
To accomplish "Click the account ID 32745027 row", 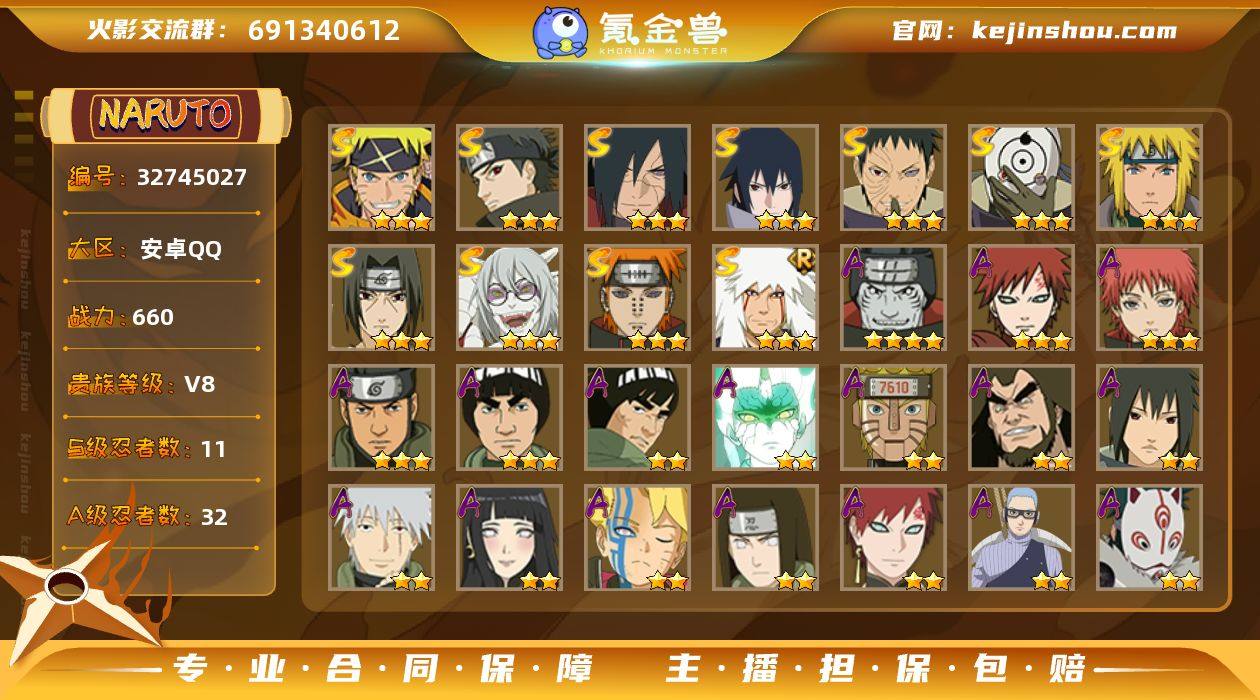I will pyautogui.click(x=162, y=178).
